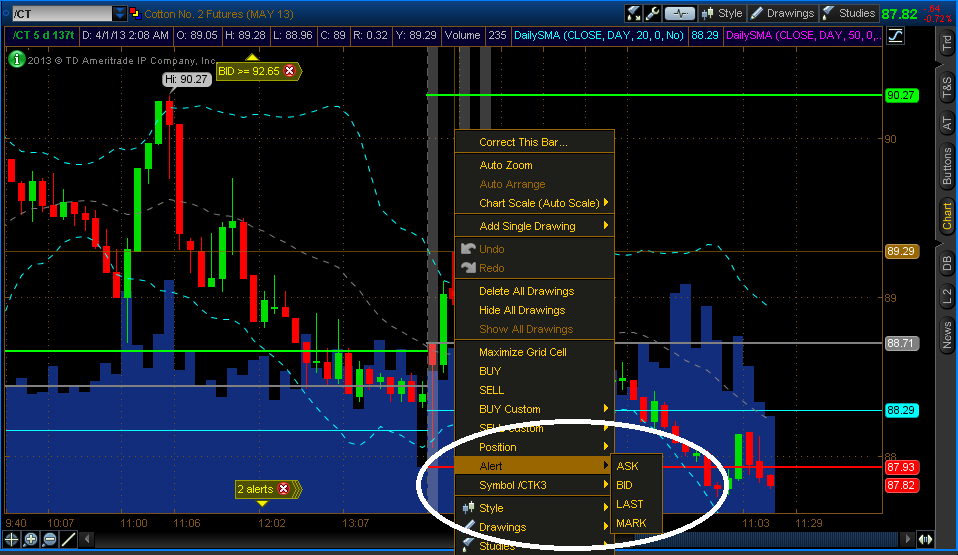Viewport: 958px width, 555px height.
Task: Open the quick study flask icon
Action: (x=634, y=13)
